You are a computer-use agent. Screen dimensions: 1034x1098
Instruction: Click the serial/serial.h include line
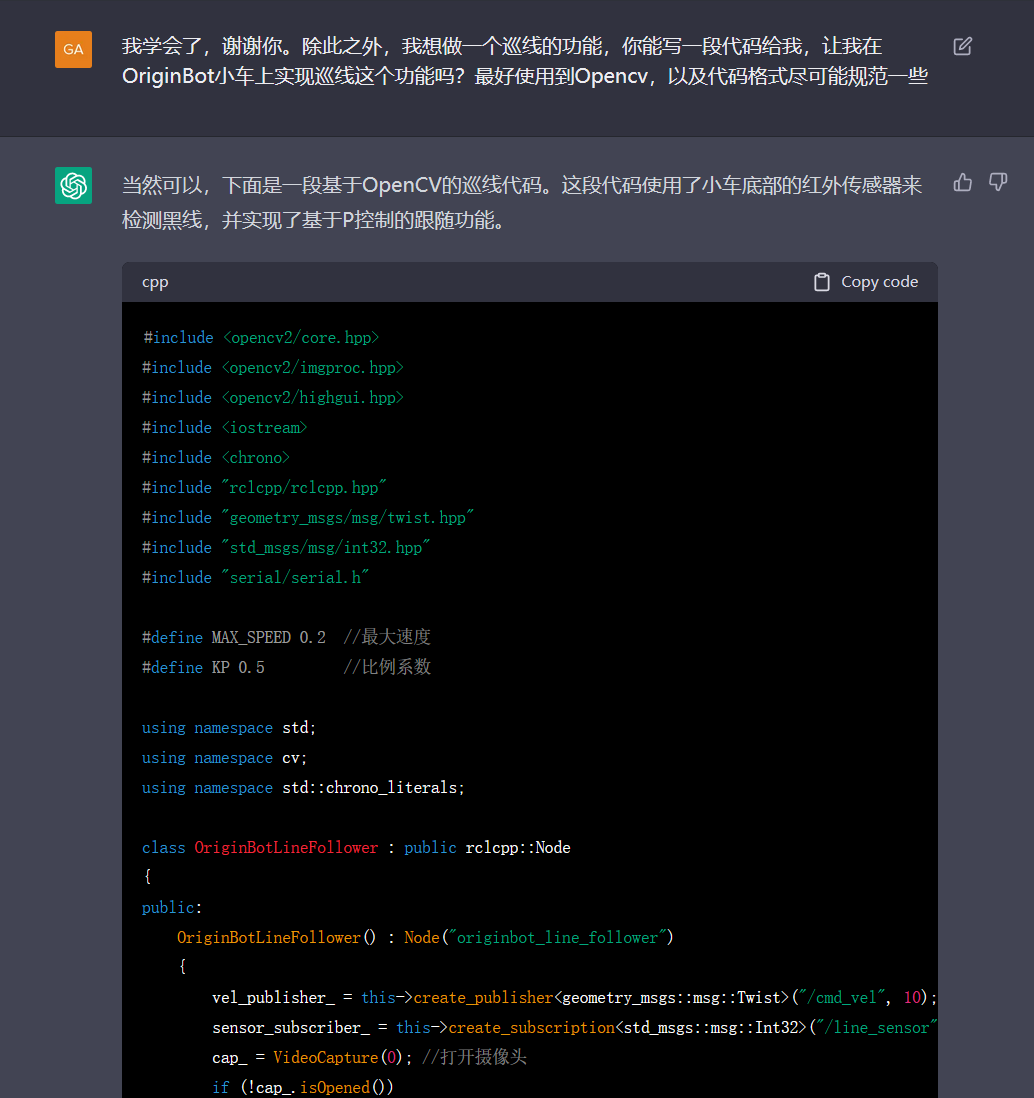tap(256, 578)
